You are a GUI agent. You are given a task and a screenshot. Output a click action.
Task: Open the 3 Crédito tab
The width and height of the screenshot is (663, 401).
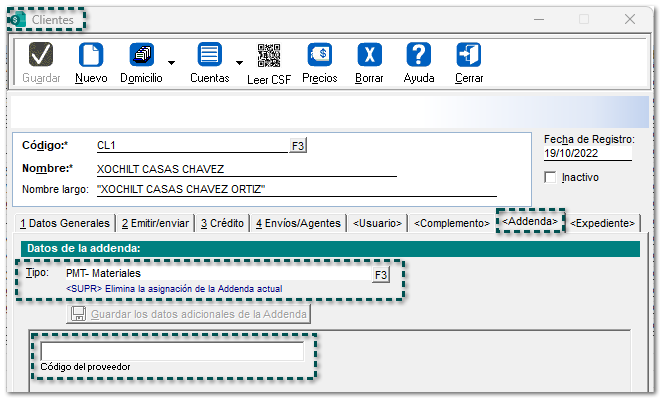(x=222, y=223)
